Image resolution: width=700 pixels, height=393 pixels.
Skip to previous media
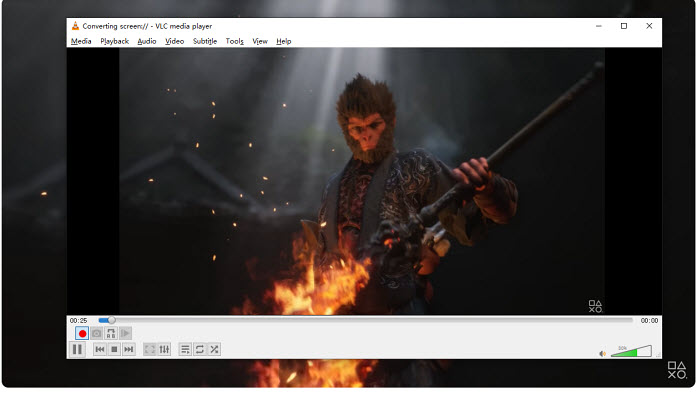(x=100, y=349)
